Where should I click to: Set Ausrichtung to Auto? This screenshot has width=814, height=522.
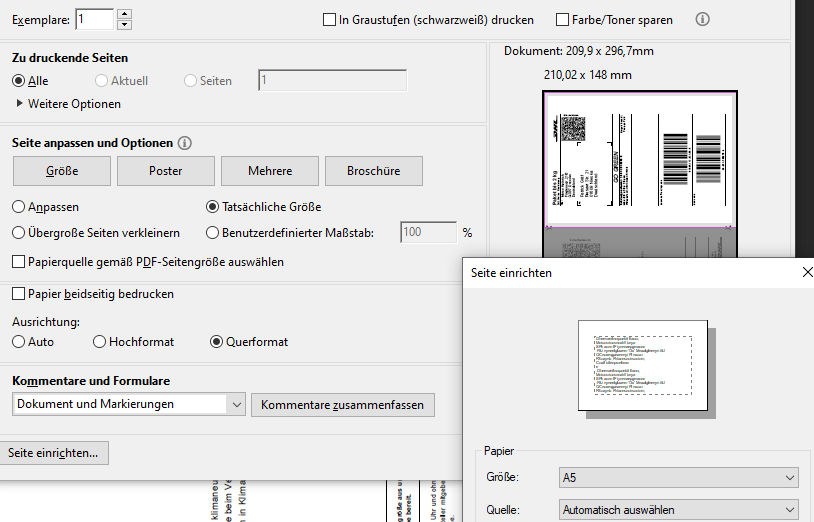click(x=19, y=341)
